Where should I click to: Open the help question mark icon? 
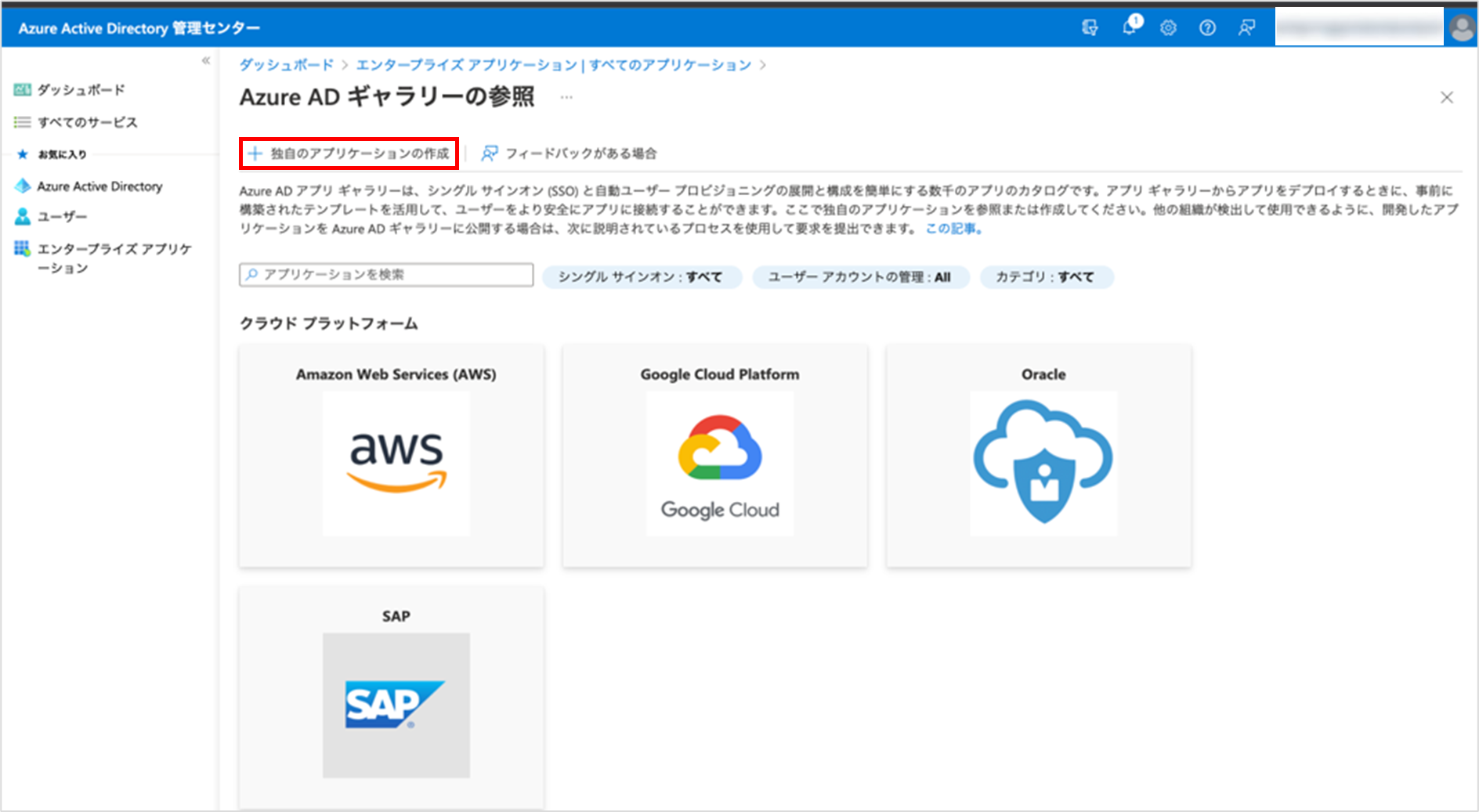pos(1207,28)
